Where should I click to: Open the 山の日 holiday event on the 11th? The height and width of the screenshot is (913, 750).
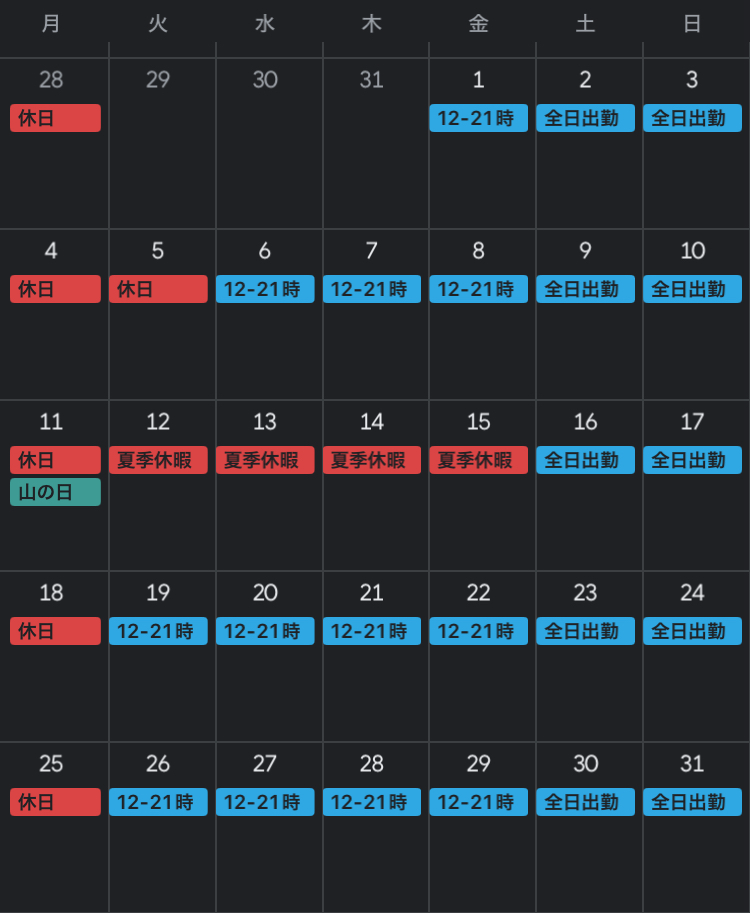pos(55,492)
